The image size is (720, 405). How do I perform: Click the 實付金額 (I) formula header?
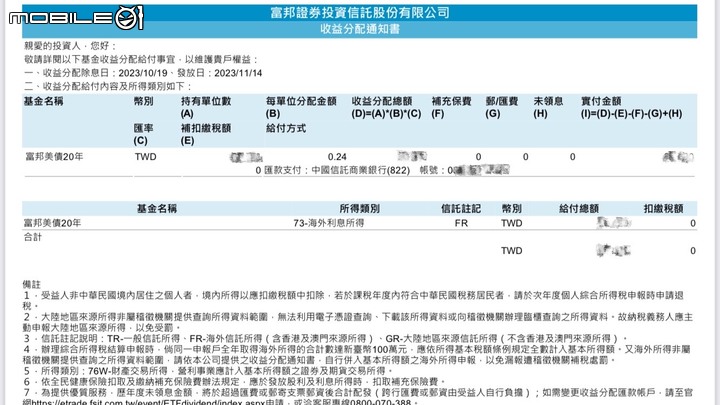point(631,107)
